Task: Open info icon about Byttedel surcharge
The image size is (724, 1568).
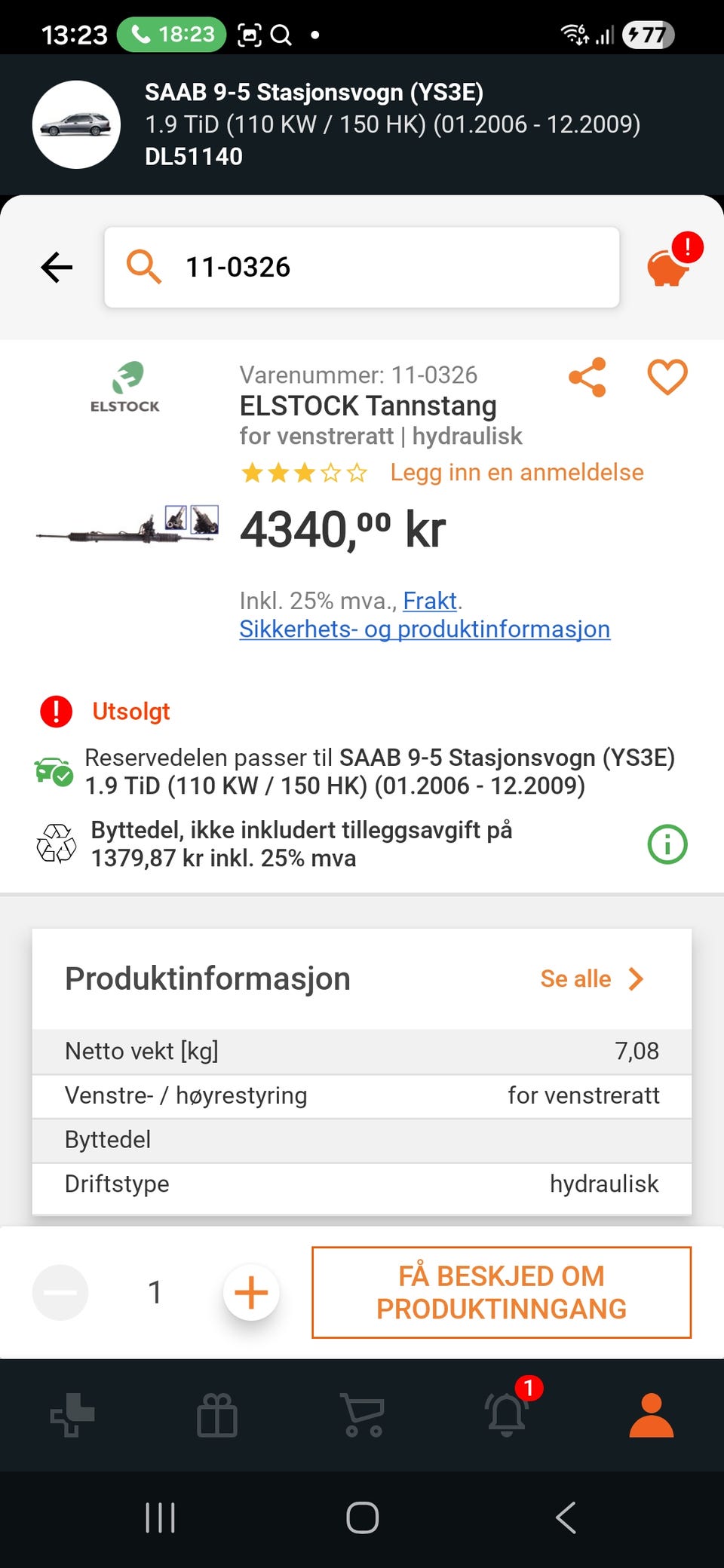Action: [x=667, y=844]
